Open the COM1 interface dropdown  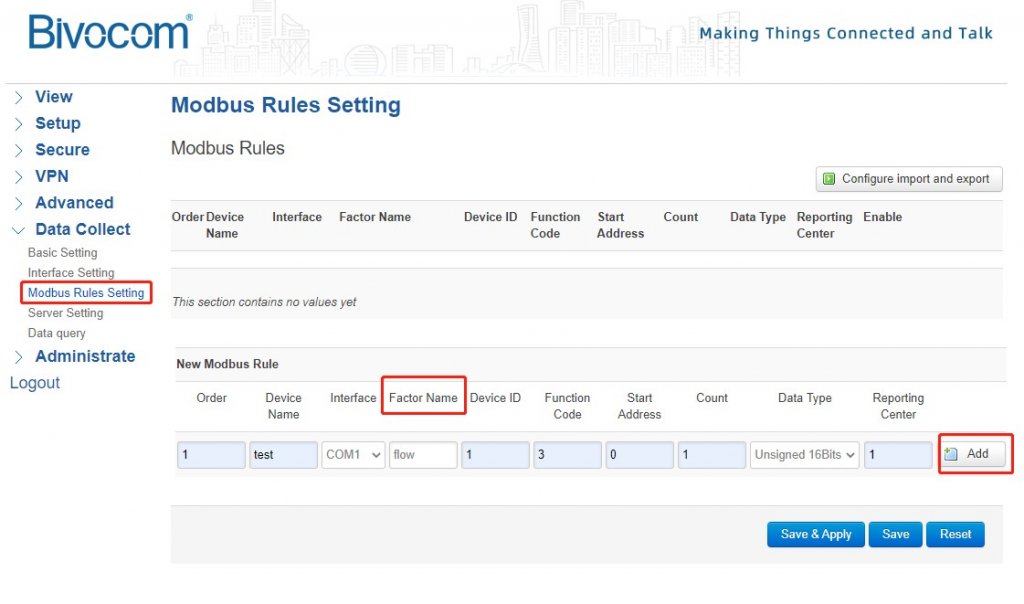pos(352,454)
